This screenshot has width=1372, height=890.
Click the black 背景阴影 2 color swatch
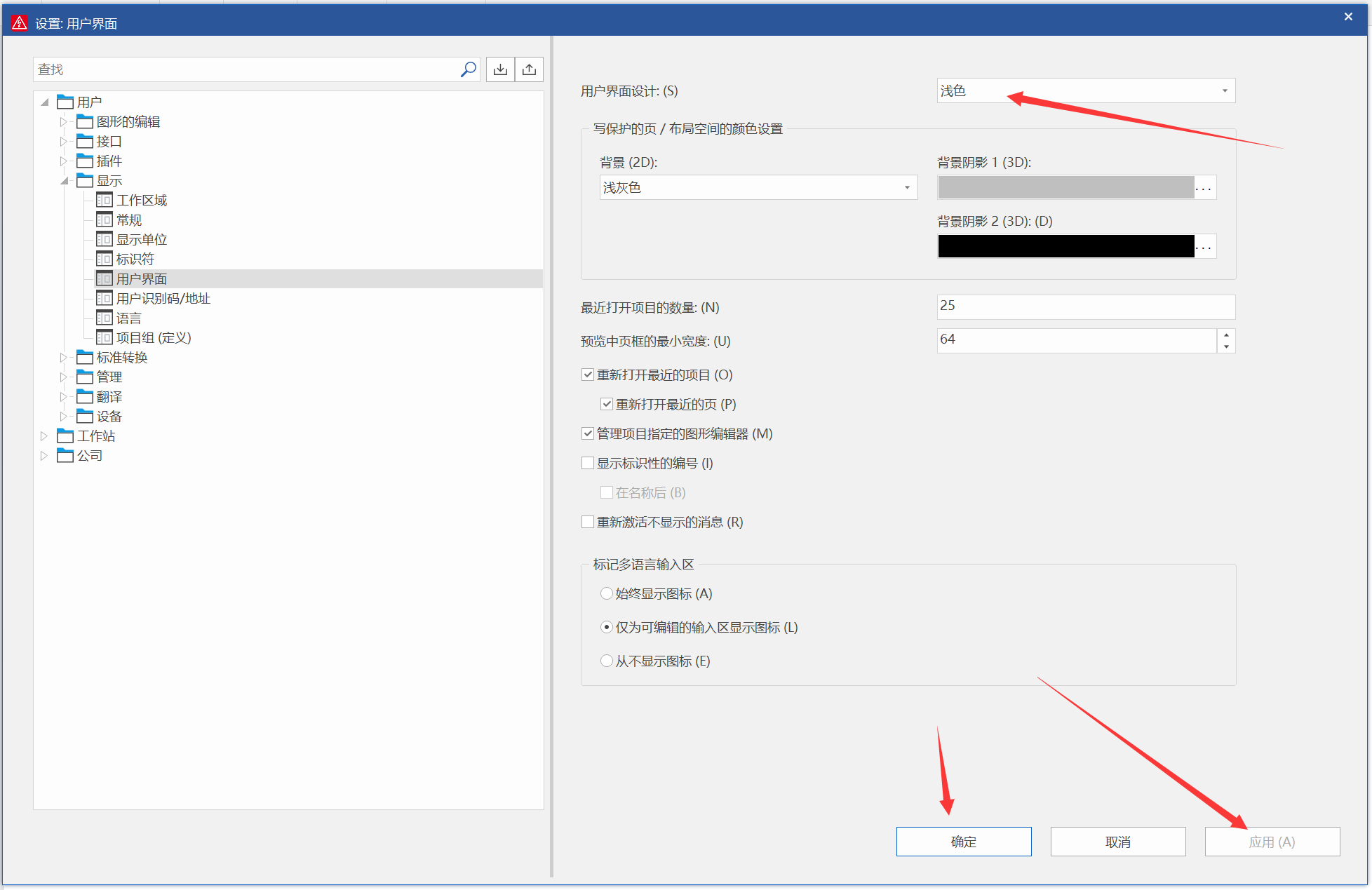pyautogui.click(x=1065, y=247)
